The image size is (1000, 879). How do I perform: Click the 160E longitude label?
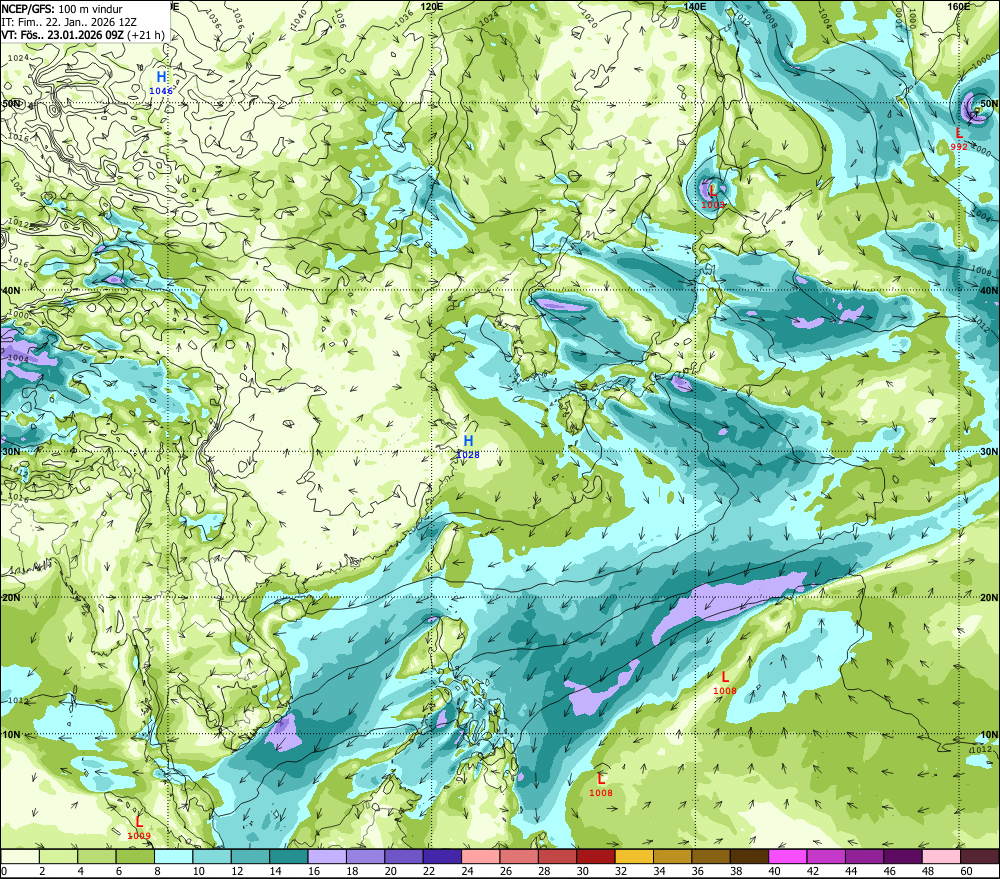959,6
